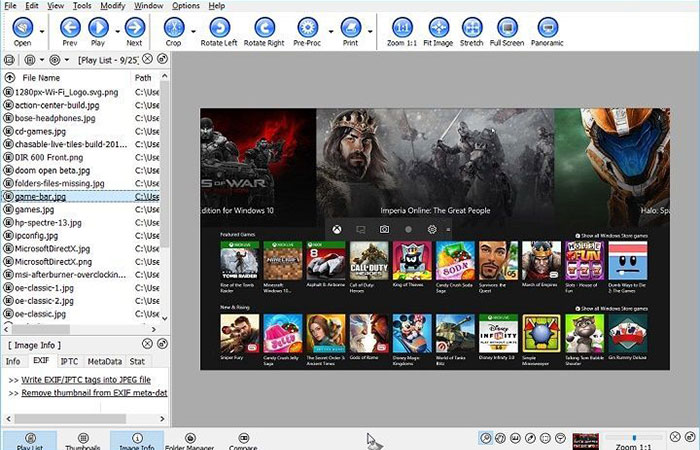Image resolution: width=700 pixels, height=450 pixels.
Task: Sort by the File Name column header
Action: [41, 78]
